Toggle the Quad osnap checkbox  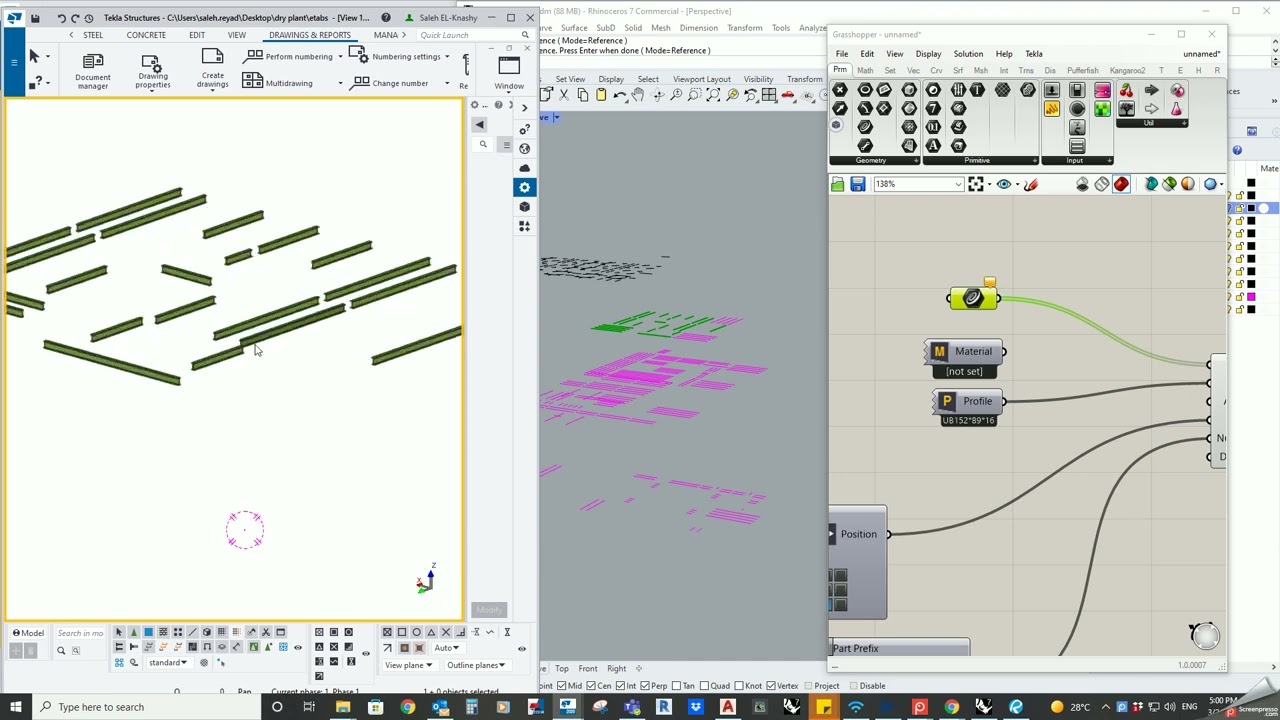coord(706,686)
